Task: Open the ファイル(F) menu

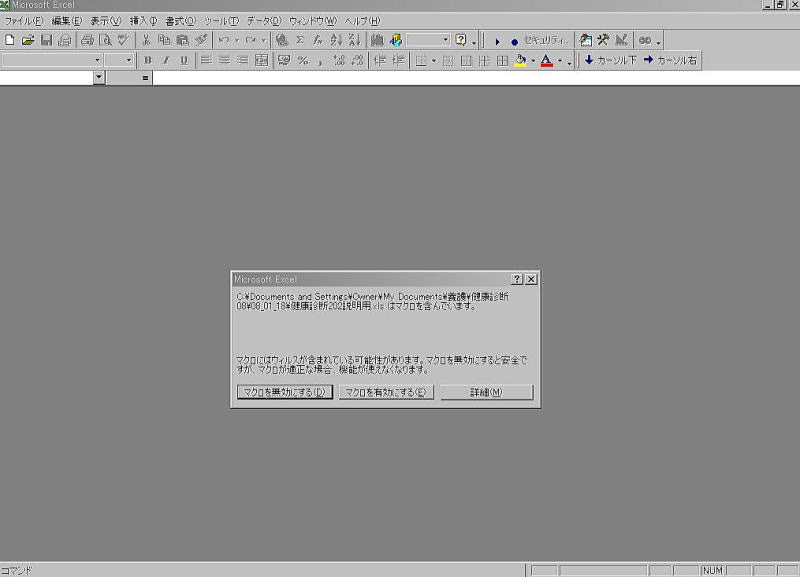Action: pos(23,21)
